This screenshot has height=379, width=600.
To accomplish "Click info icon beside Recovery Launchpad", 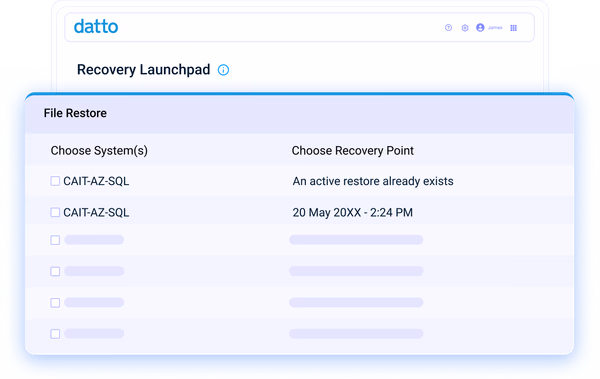I will (x=223, y=70).
